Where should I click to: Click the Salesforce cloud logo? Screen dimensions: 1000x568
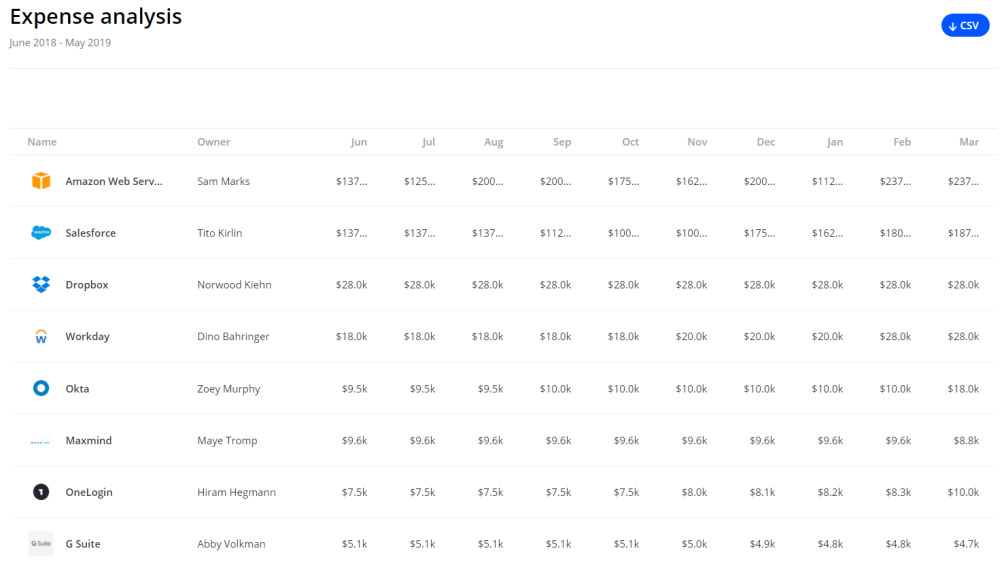coord(41,233)
